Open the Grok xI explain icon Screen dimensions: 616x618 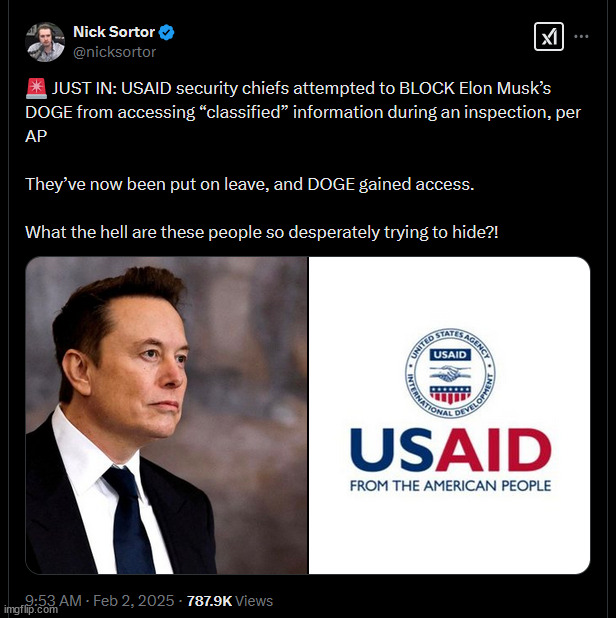tap(549, 37)
